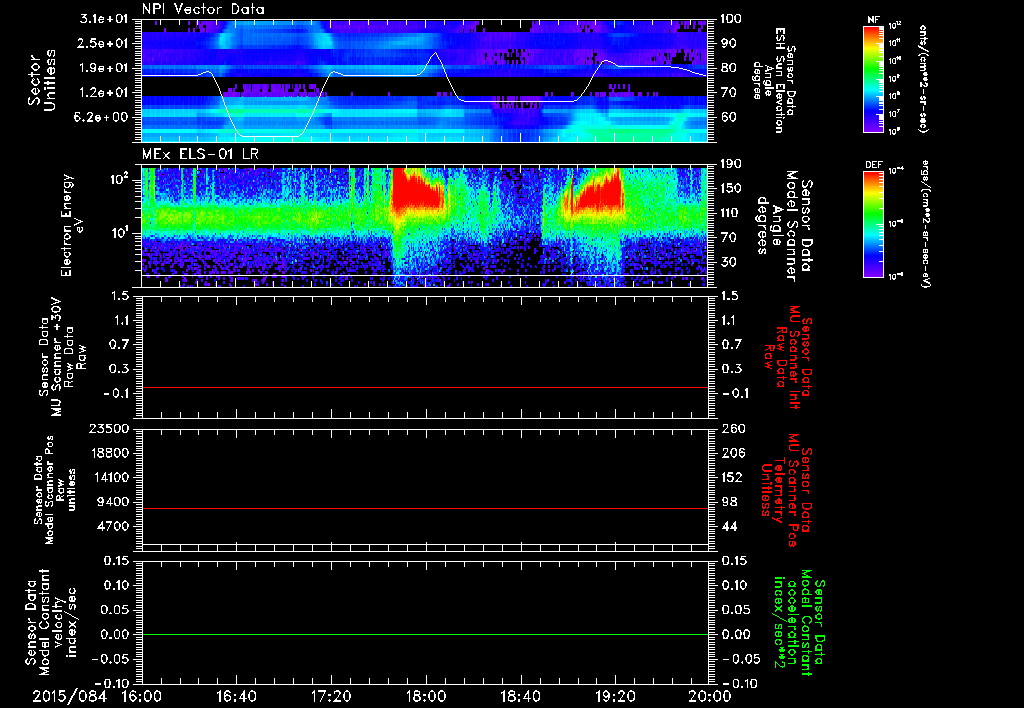Click the red line in MU Scanner +30V panel
1024x708 pixels.
click(x=425, y=387)
